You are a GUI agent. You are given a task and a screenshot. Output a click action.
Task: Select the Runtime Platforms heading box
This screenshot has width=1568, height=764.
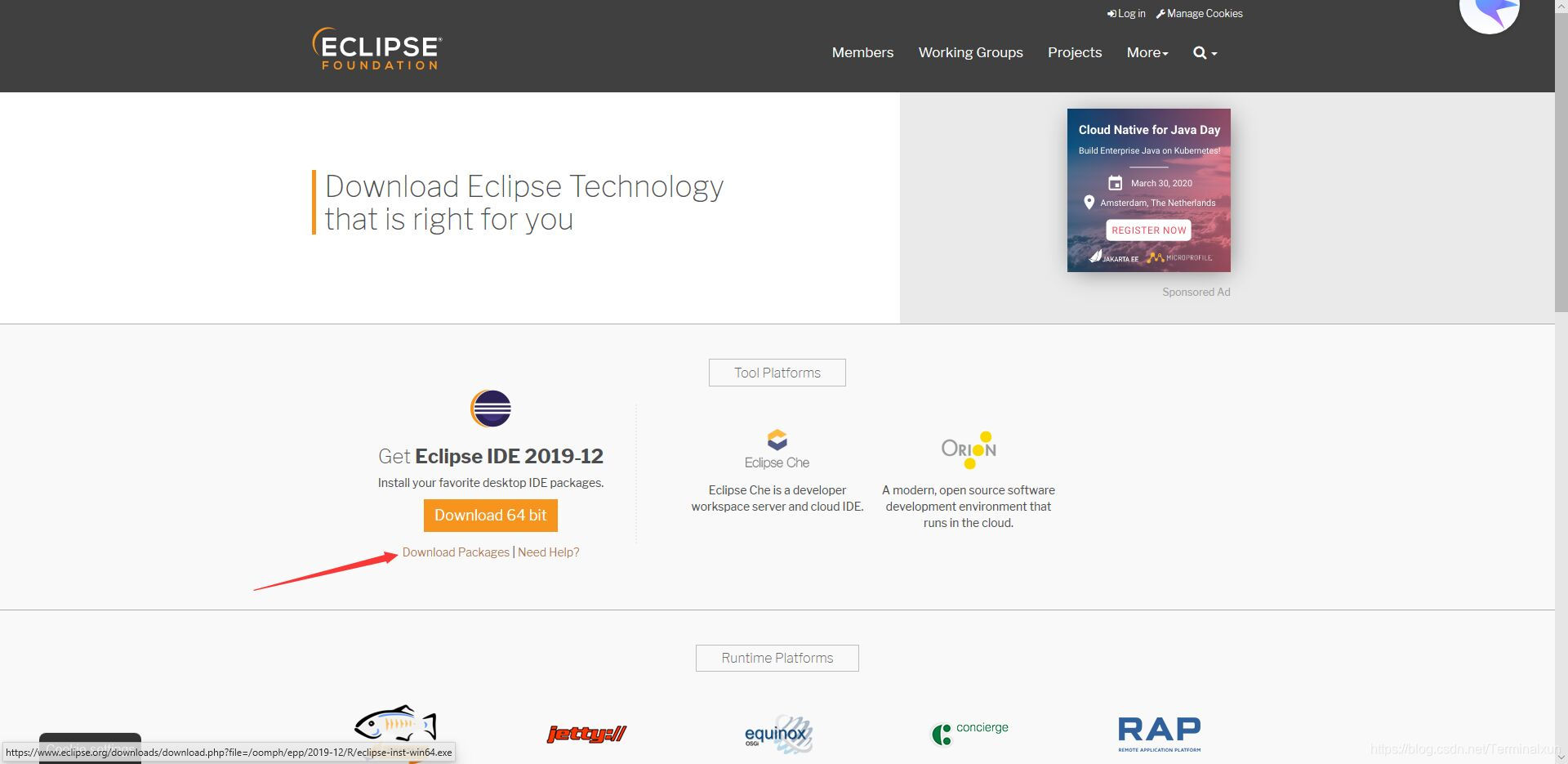pyautogui.click(x=777, y=658)
